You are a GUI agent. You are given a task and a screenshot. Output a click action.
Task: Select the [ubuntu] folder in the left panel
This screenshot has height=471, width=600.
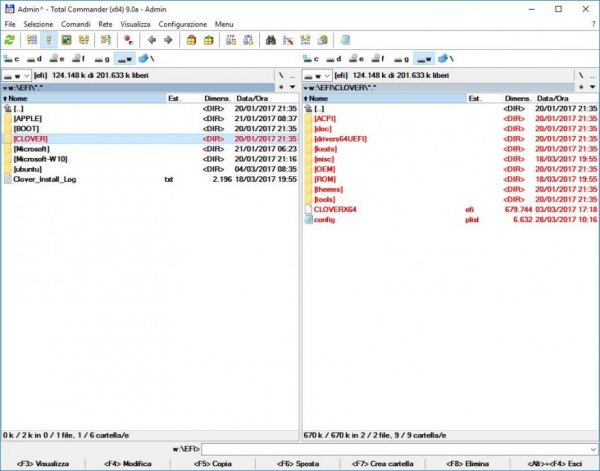tap(150, 169)
